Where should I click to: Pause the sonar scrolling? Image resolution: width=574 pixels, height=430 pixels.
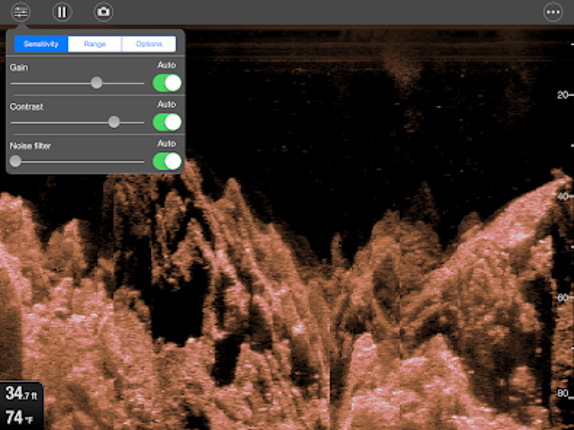coord(62,12)
